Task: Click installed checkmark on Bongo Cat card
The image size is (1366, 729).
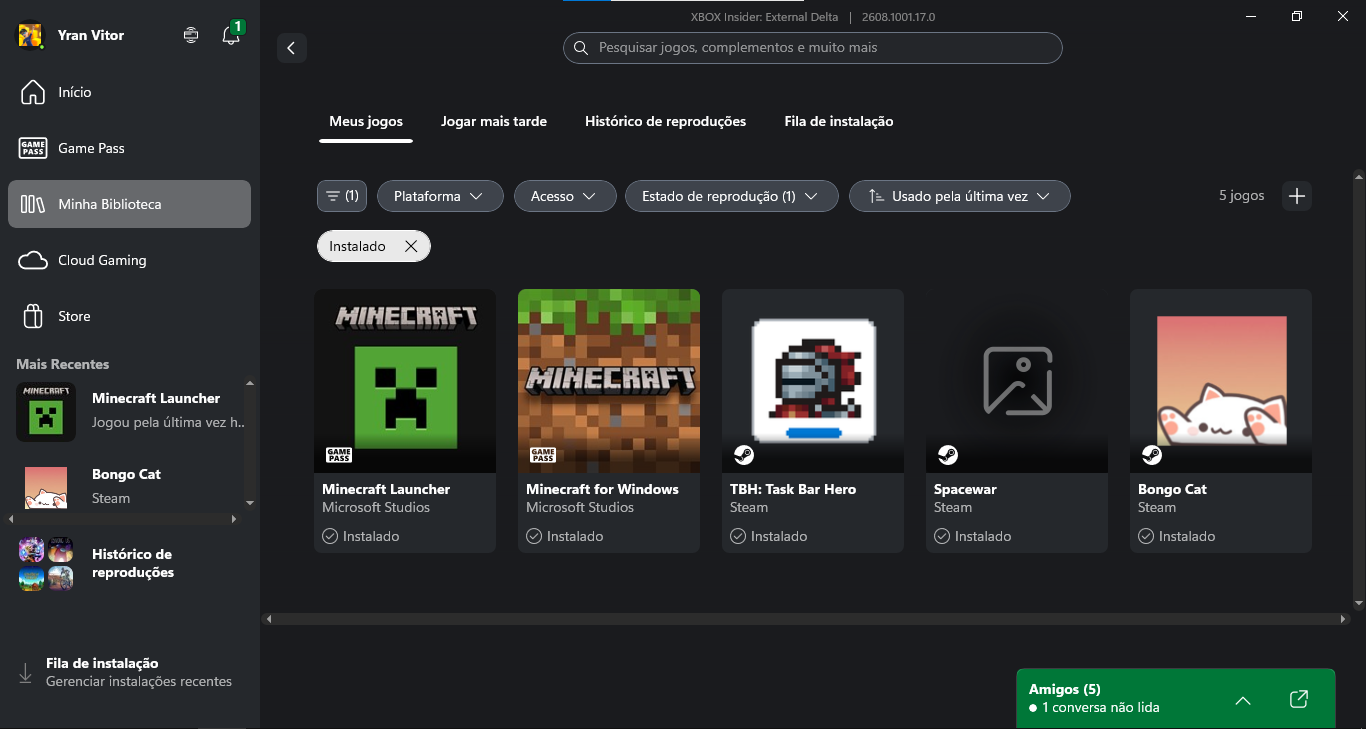Action: tap(1146, 536)
